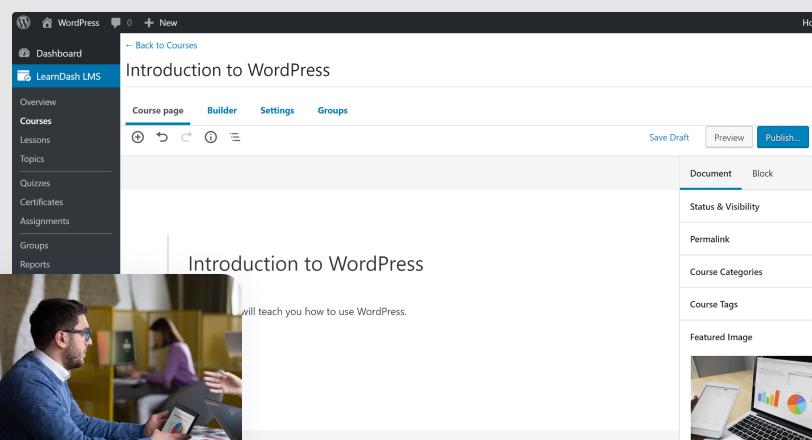Screen dimensions: 812x440
Task: Open block navigation list icon
Action: (235, 137)
